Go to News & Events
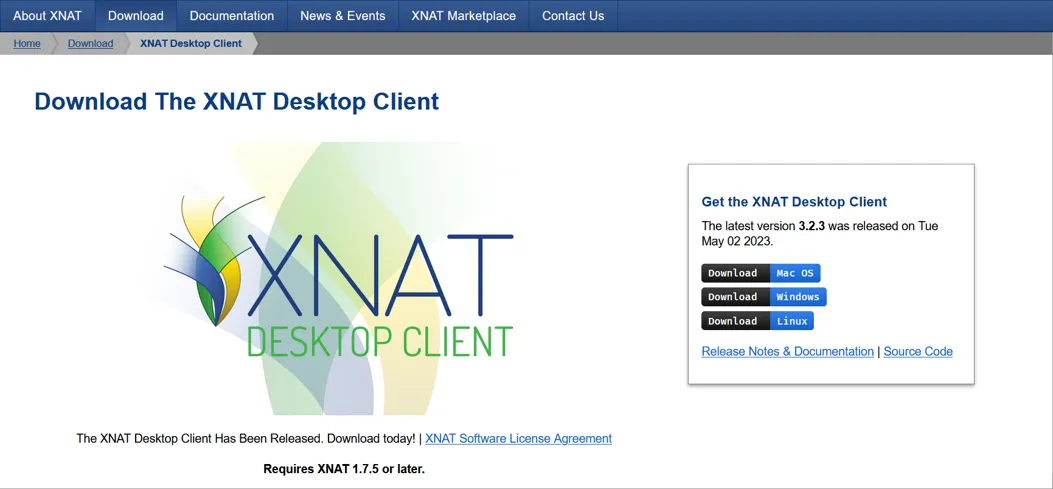 point(342,15)
